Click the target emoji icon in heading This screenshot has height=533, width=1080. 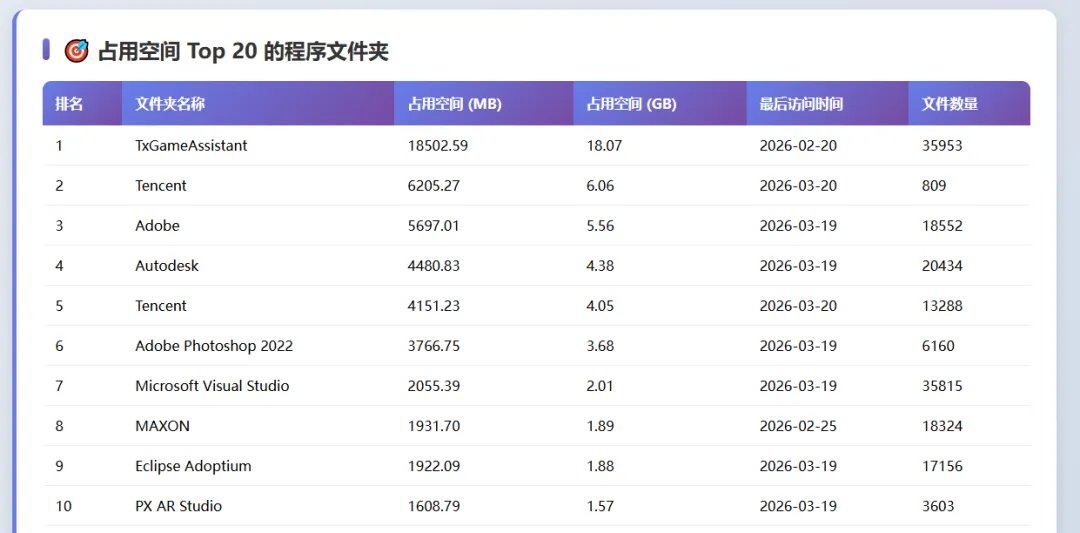[76, 51]
